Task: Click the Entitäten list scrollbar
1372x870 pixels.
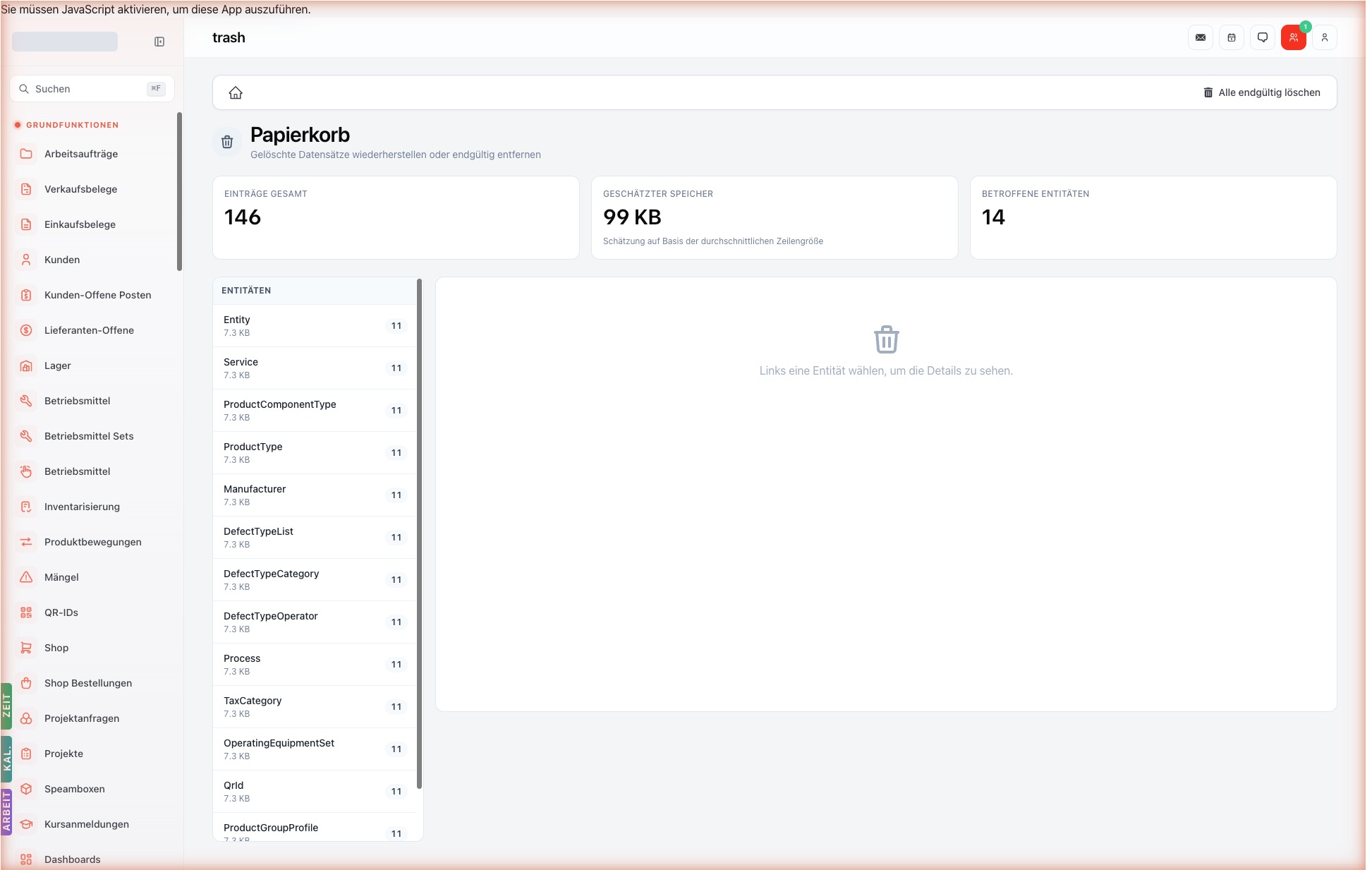Action: [420, 534]
